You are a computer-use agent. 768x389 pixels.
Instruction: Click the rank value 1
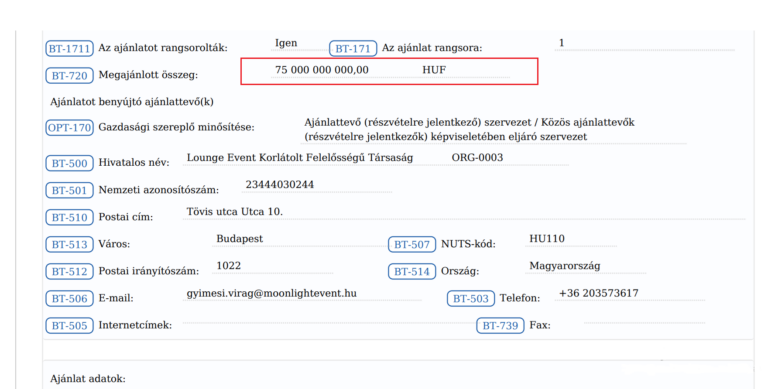pyautogui.click(x=561, y=43)
